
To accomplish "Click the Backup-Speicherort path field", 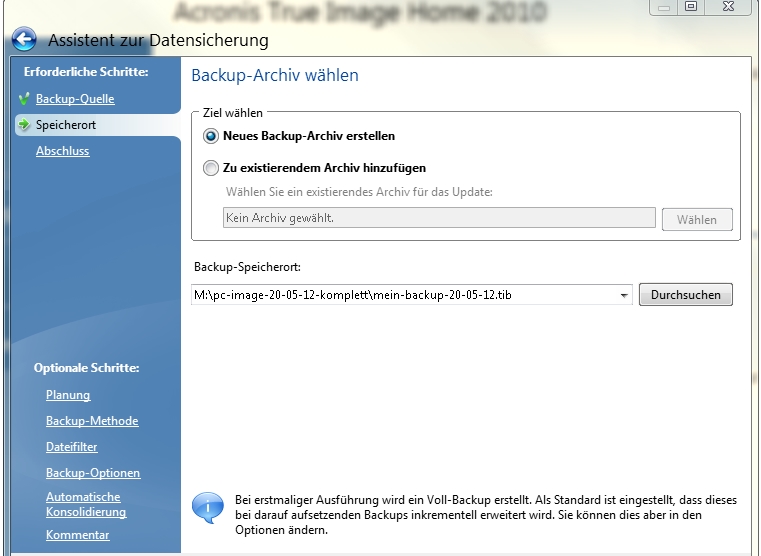I will (412, 295).
